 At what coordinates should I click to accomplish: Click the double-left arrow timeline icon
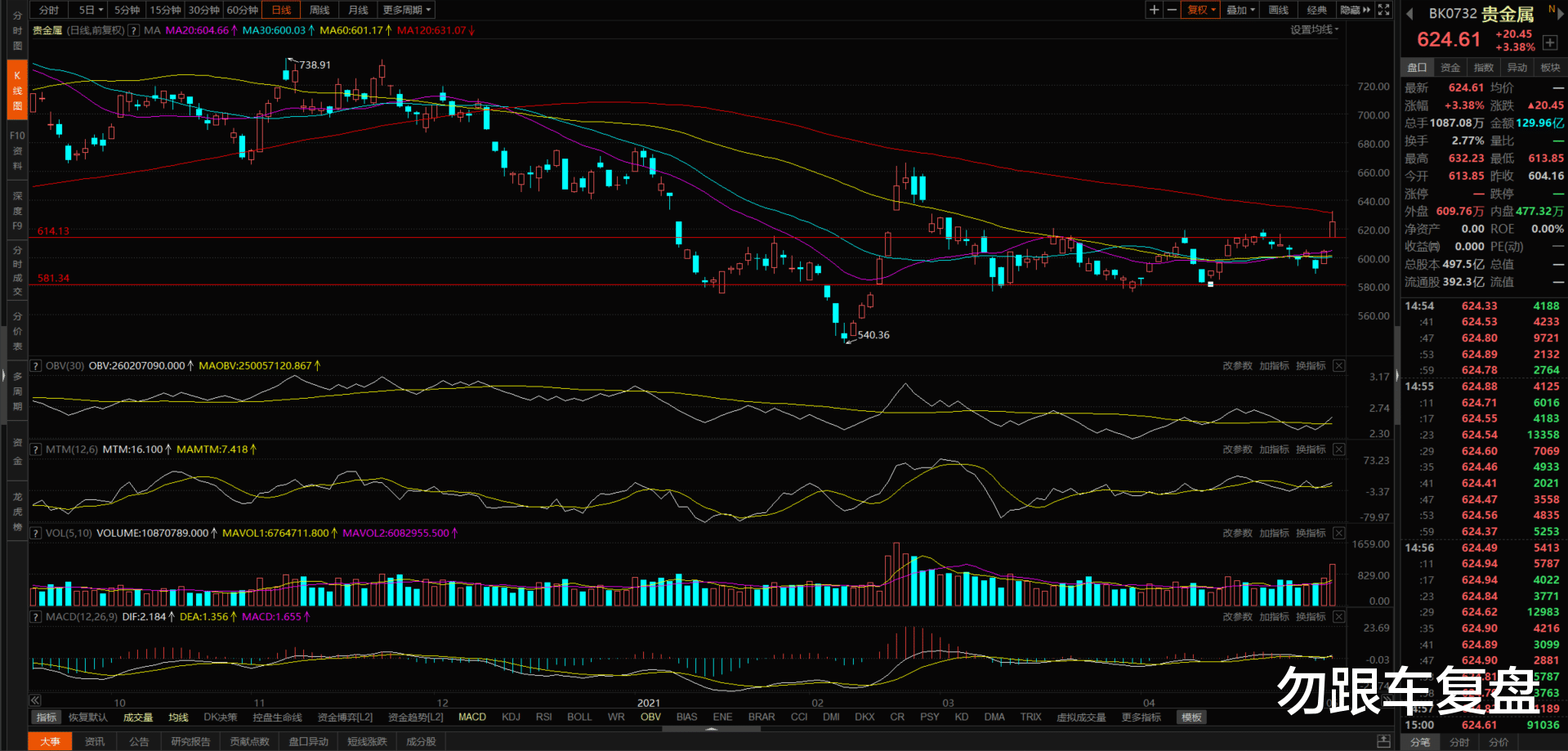coord(35,700)
